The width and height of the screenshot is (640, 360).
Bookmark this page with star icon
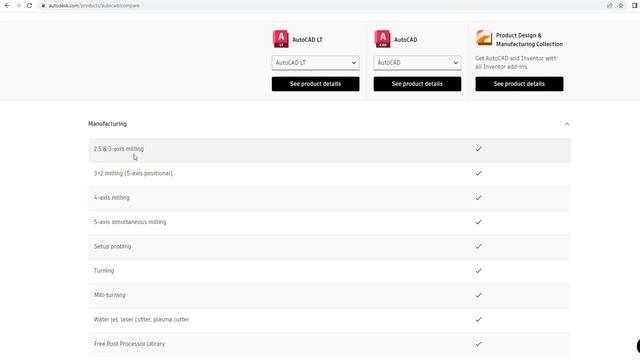(621, 6)
